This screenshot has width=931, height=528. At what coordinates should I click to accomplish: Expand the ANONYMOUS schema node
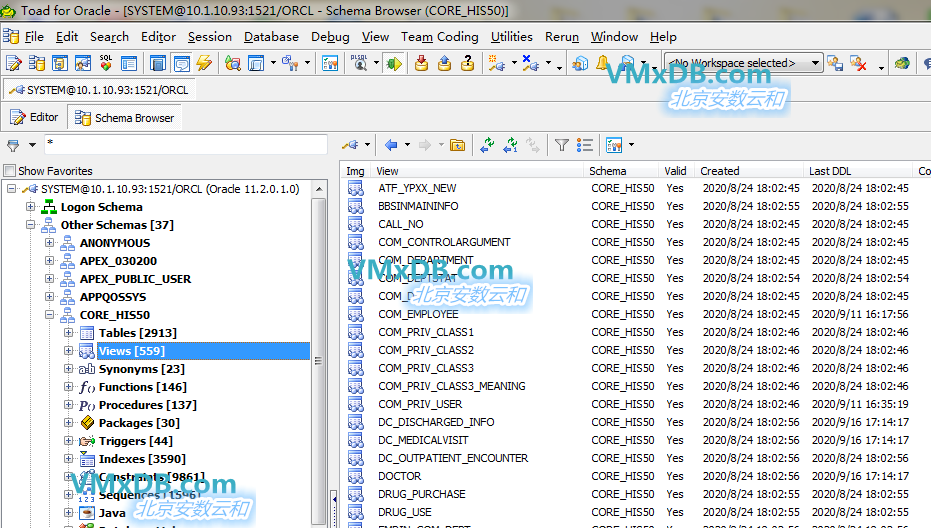[x=49, y=242]
